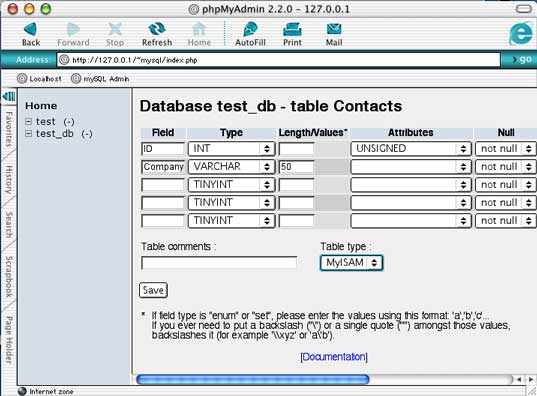
Task: Open attributes dropdown in Company row
Action: point(411,167)
